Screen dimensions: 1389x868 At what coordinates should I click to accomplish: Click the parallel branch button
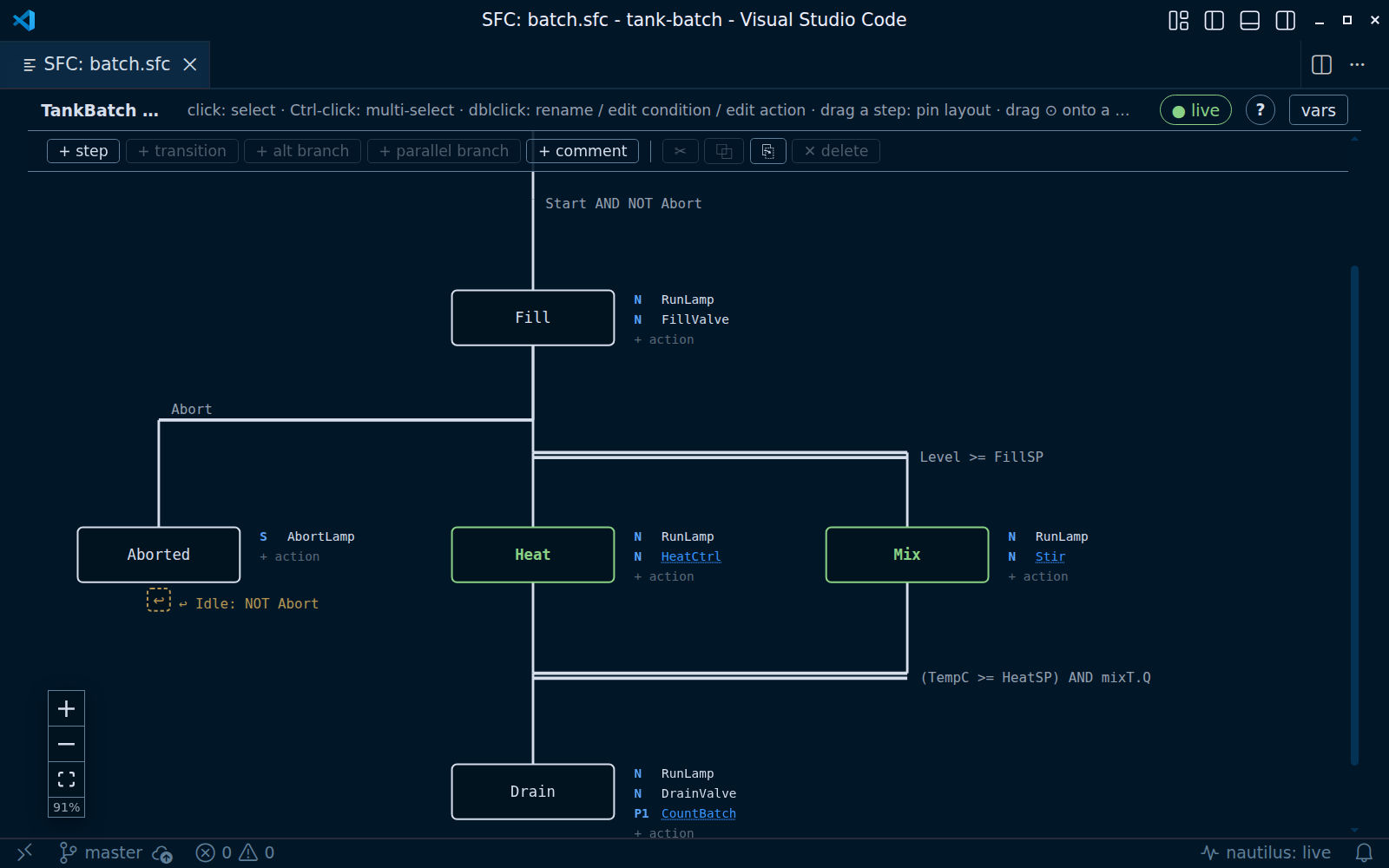pyautogui.click(x=444, y=151)
